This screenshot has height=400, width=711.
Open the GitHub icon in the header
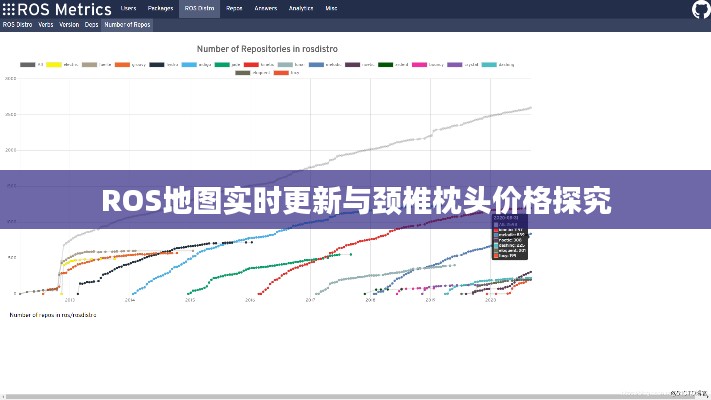coord(698,9)
